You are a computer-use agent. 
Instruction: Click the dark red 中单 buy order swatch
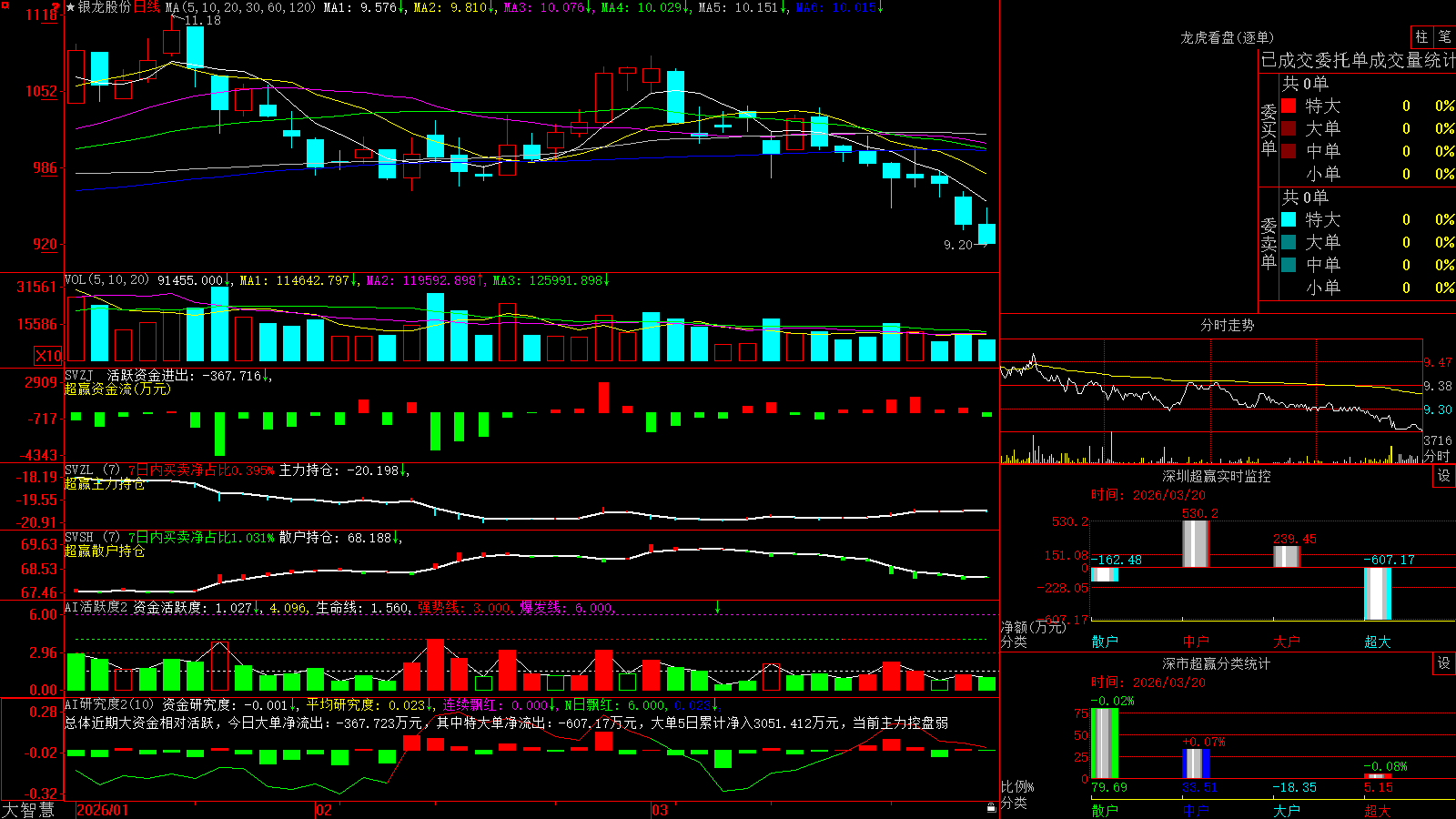pyautogui.click(x=1289, y=151)
